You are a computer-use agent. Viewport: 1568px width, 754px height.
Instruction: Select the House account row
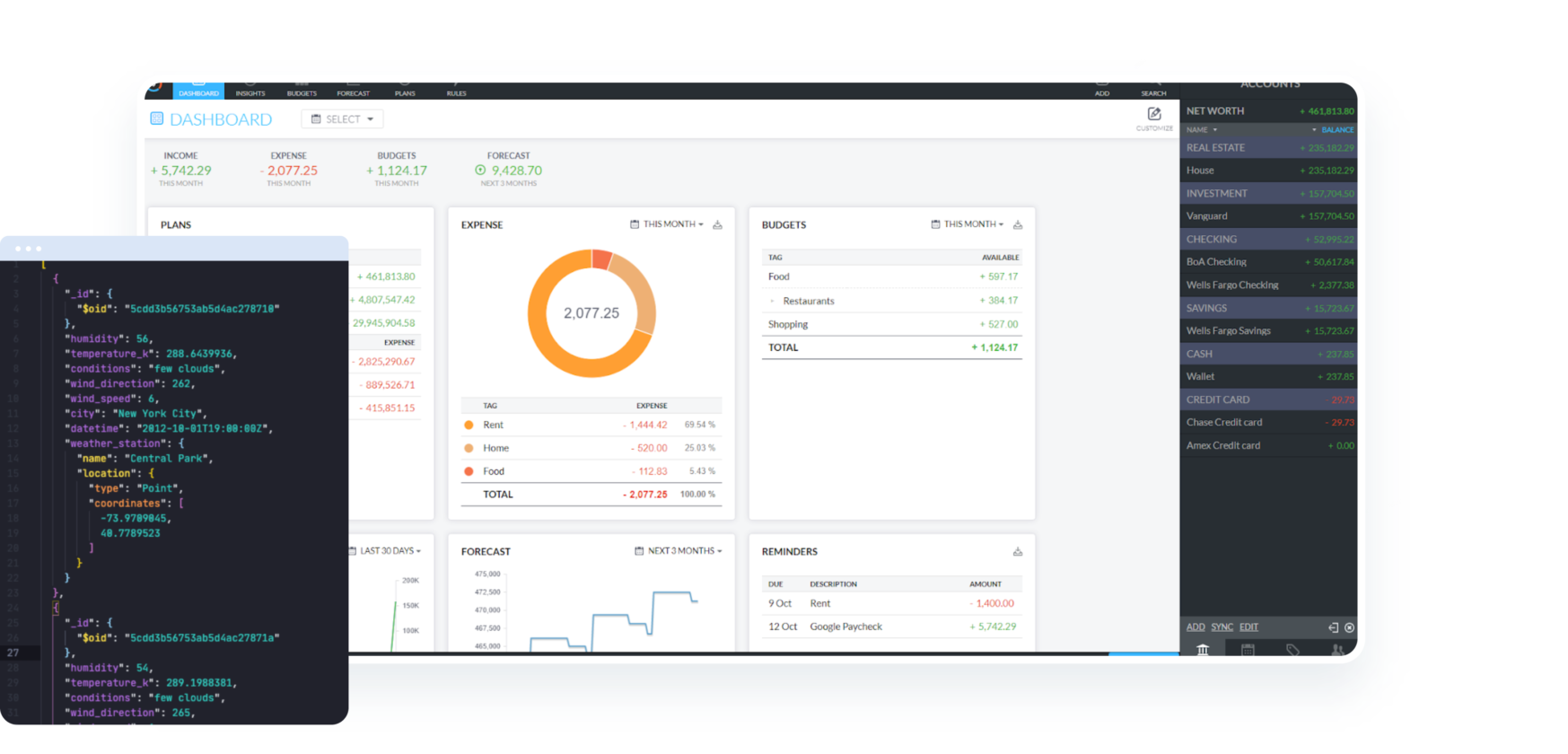(x=1268, y=171)
